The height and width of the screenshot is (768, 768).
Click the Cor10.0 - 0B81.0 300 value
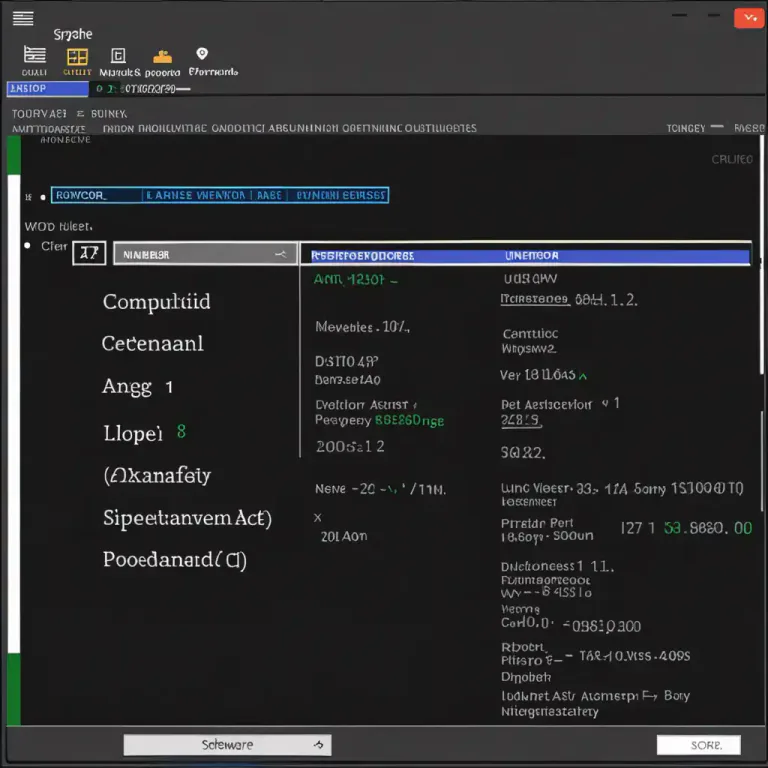click(x=571, y=624)
